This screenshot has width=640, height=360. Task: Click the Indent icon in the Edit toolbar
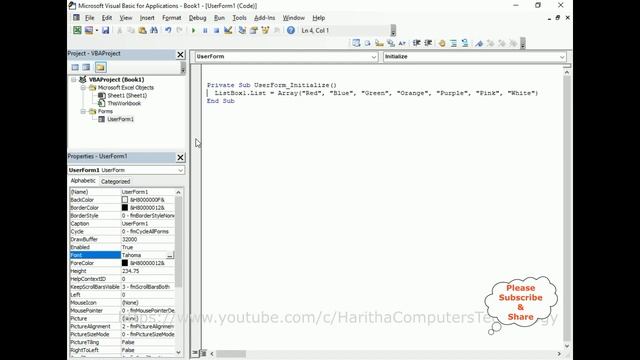pos(416,43)
